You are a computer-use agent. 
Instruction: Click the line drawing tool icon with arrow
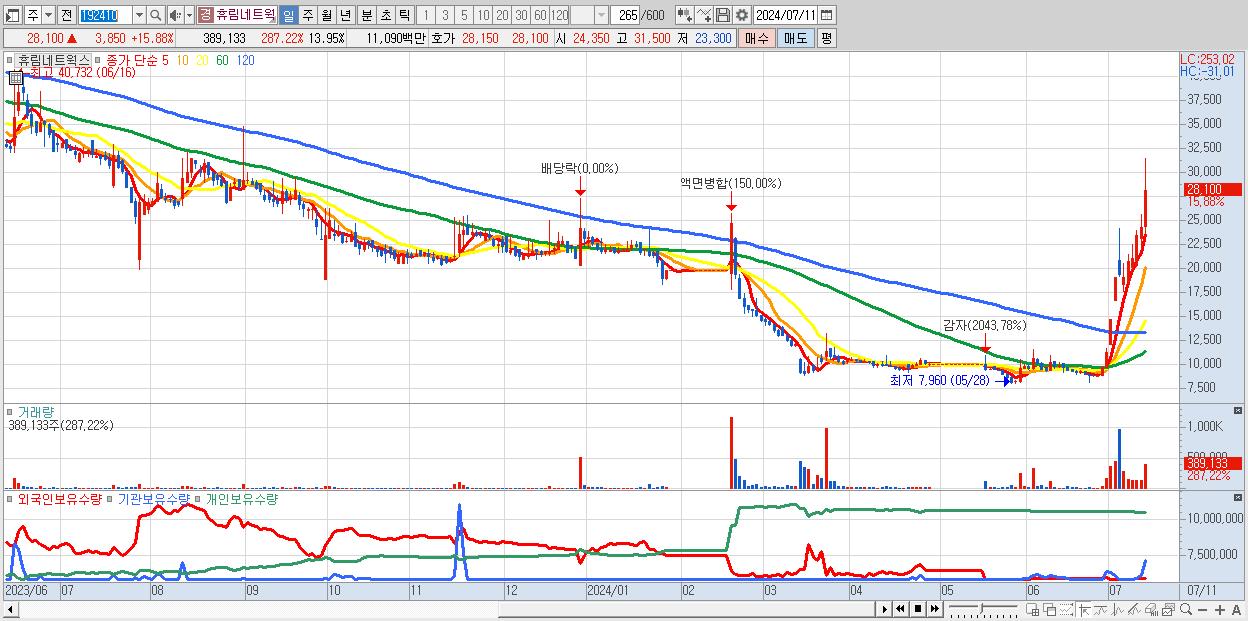1084,609
